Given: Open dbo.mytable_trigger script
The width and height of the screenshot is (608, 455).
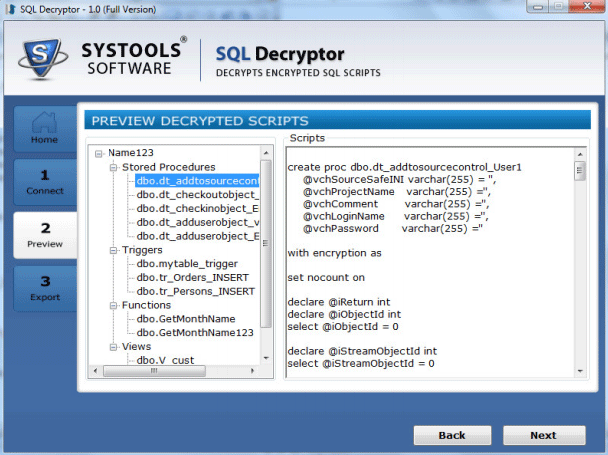Looking at the screenshot, I should pyautogui.click(x=187, y=264).
